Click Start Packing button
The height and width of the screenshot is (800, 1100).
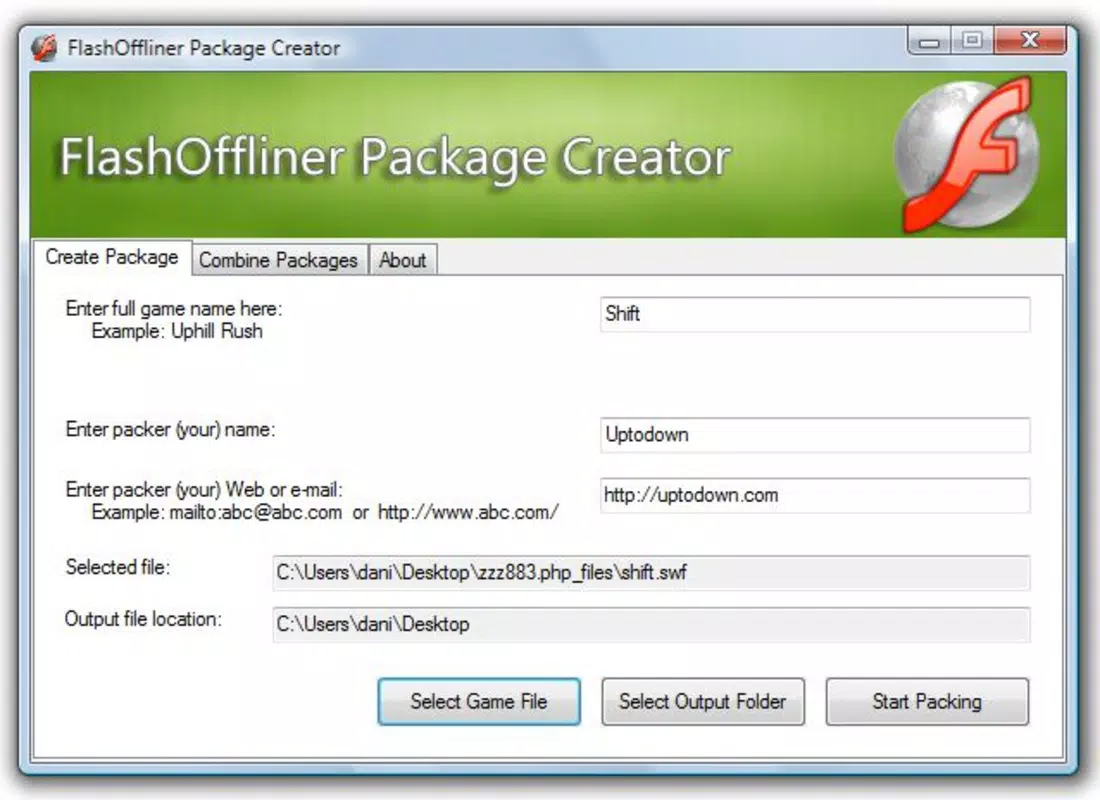[x=927, y=701]
